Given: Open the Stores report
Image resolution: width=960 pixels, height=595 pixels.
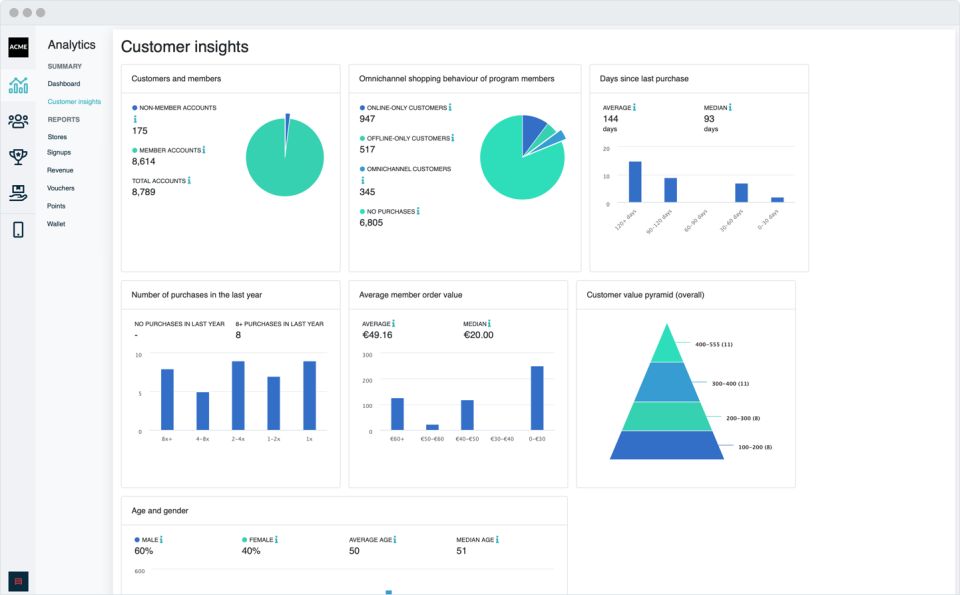Looking at the screenshot, I should pos(57,136).
